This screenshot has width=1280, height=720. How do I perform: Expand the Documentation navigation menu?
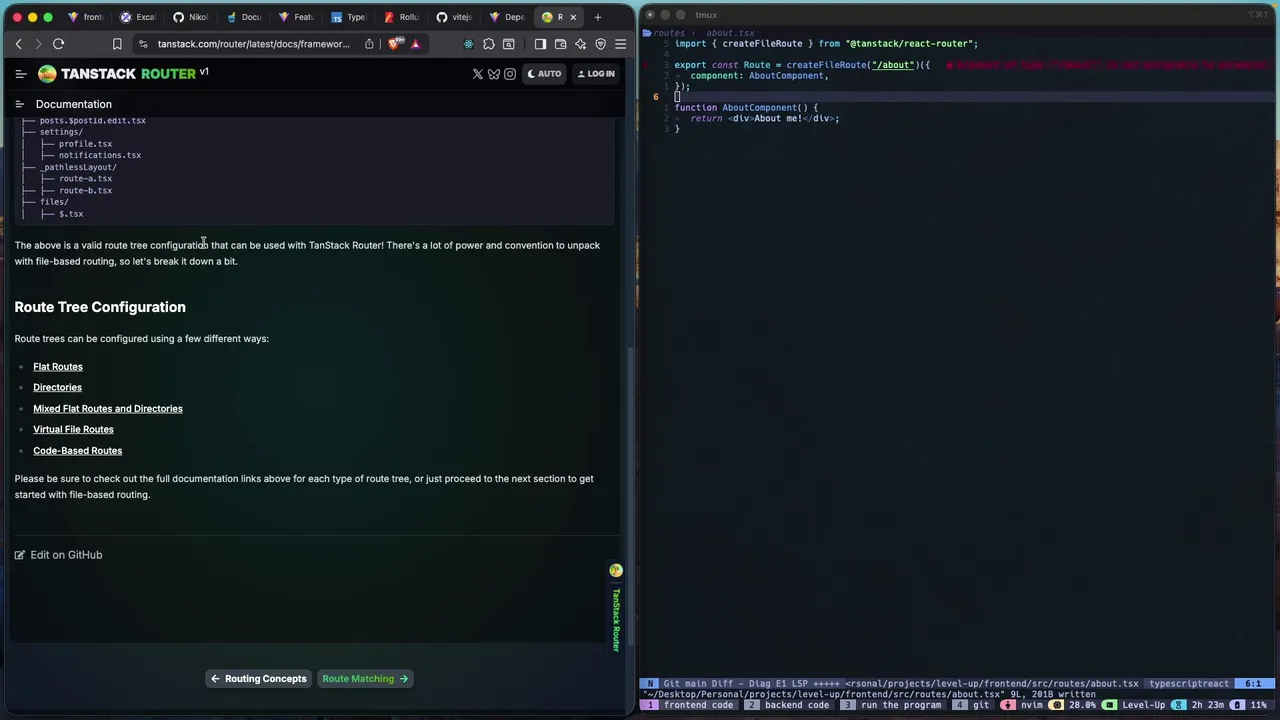pyautogui.click(x=19, y=104)
